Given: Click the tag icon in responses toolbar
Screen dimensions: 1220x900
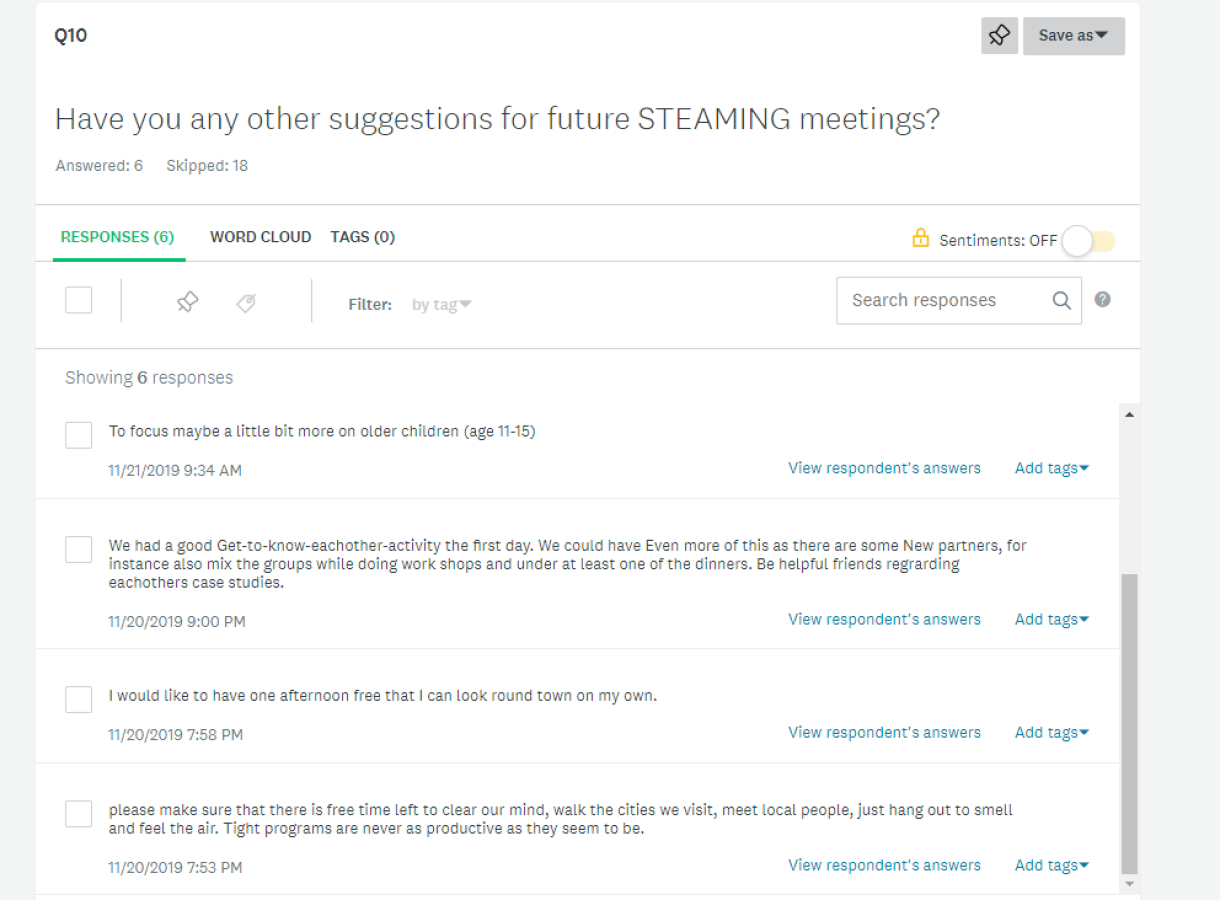Looking at the screenshot, I should tap(246, 303).
